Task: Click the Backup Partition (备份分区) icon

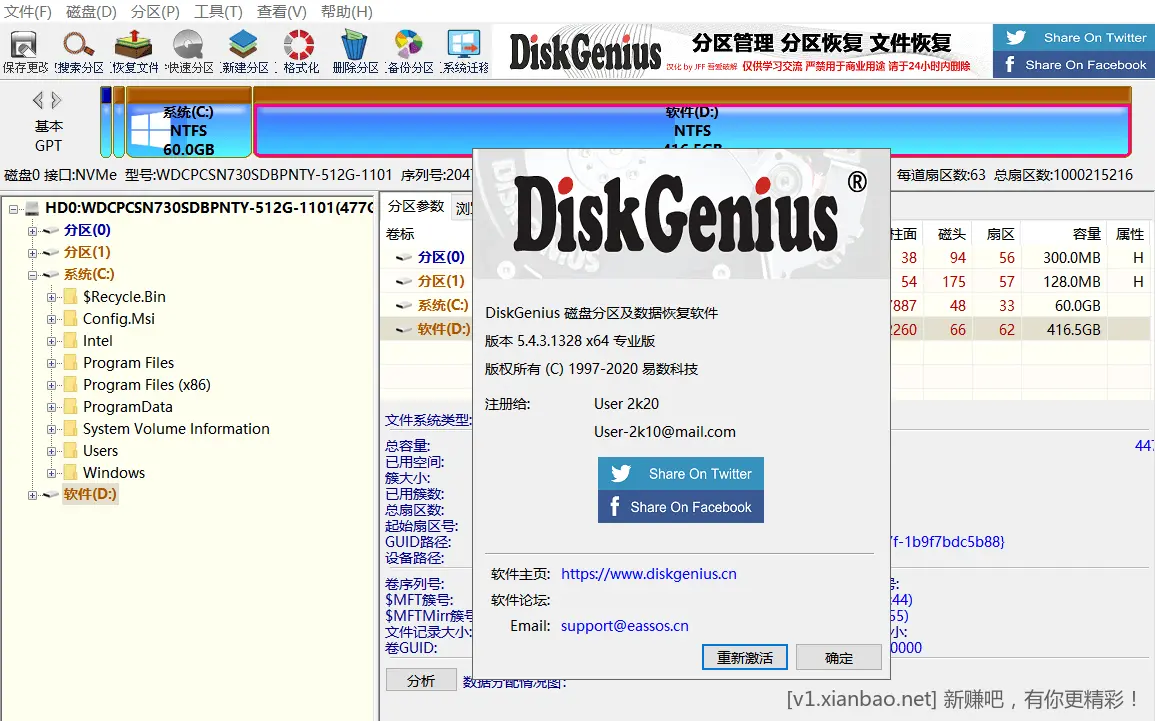Action: tap(409, 44)
